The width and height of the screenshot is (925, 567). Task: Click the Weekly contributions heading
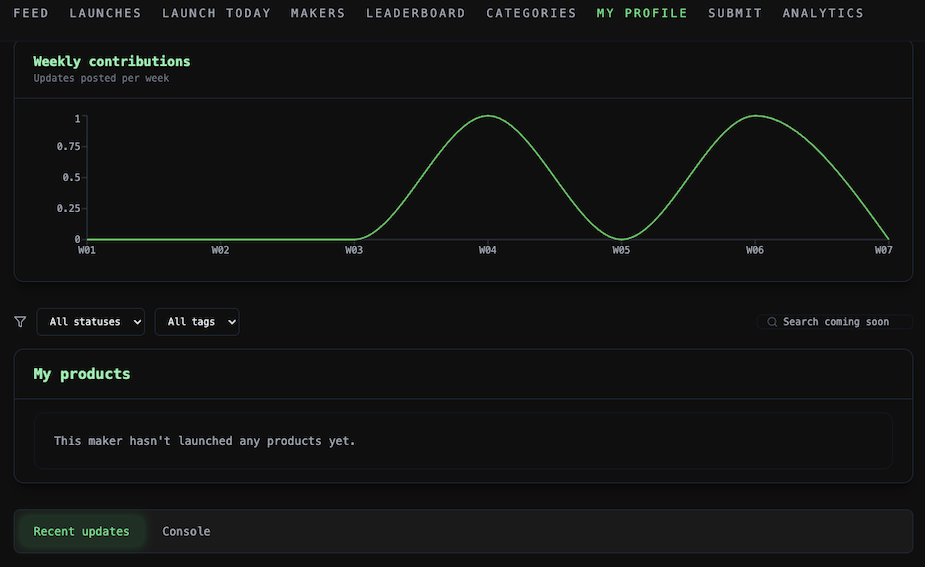(111, 61)
